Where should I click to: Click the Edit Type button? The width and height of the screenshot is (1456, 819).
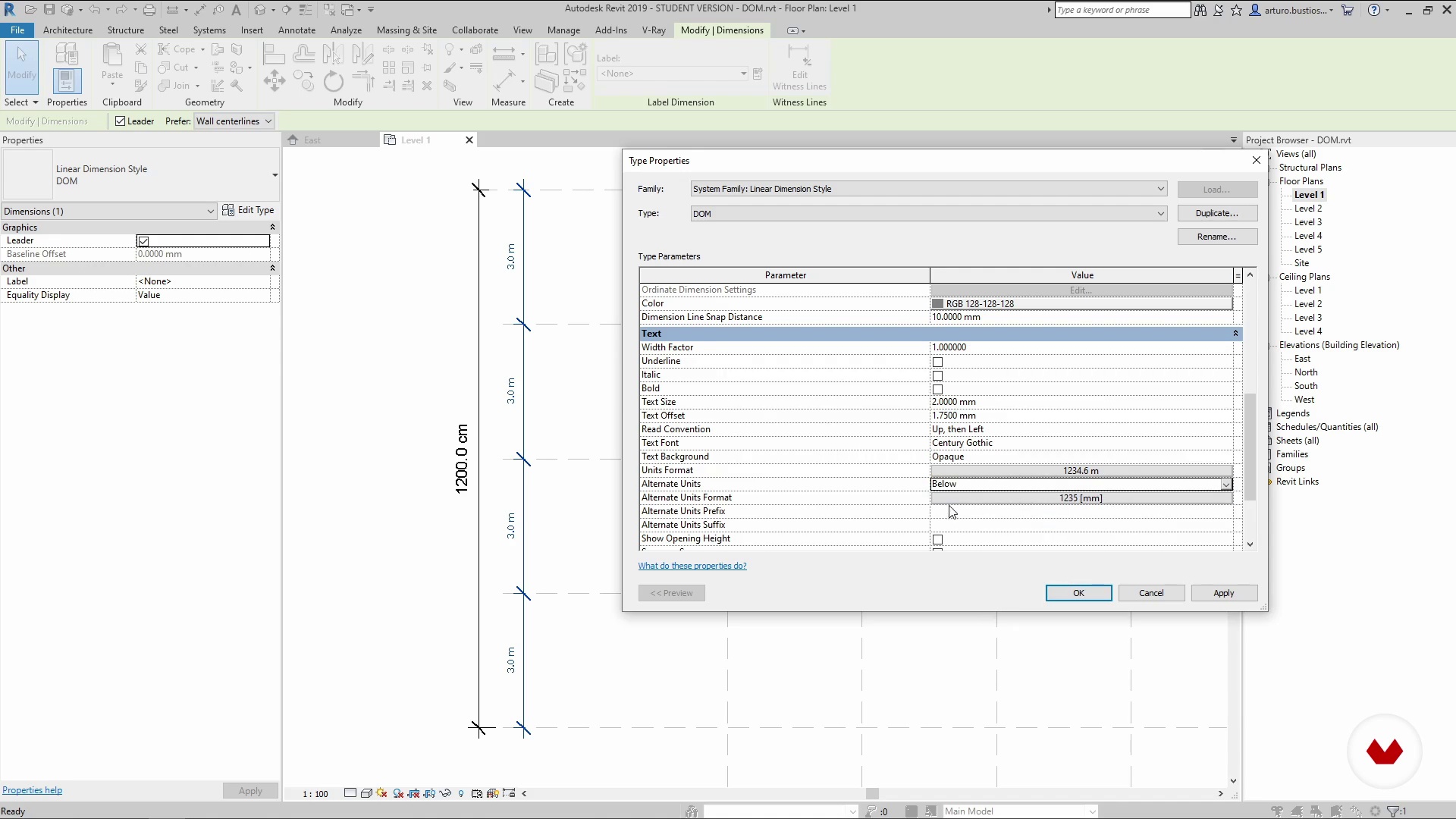(x=248, y=210)
